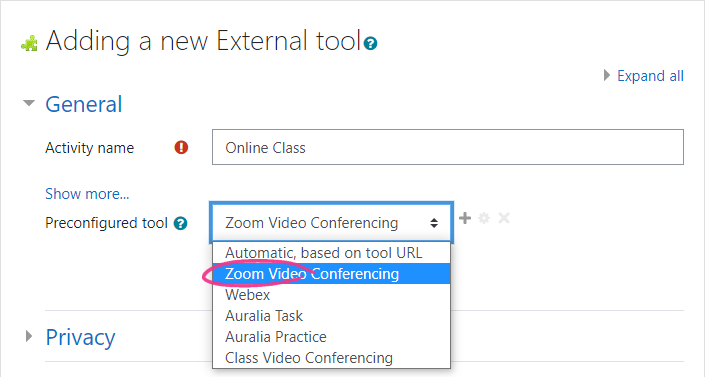Click into the Activity name text field
This screenshot has height=378, width=705.
(448, 147)
